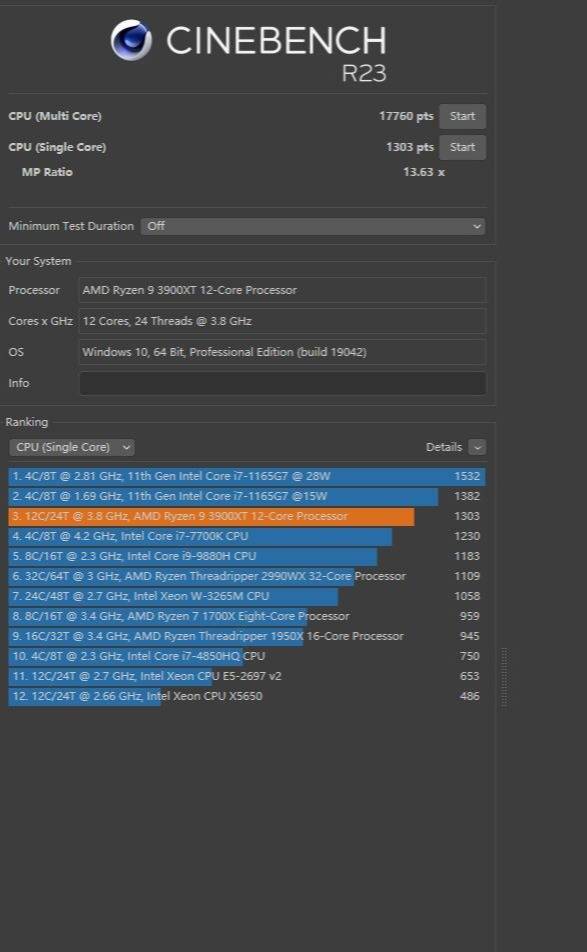The image size is (587, 952).
Task: Click the CPU (Single Core) label above MP Ratio
Action: (57, 147)
